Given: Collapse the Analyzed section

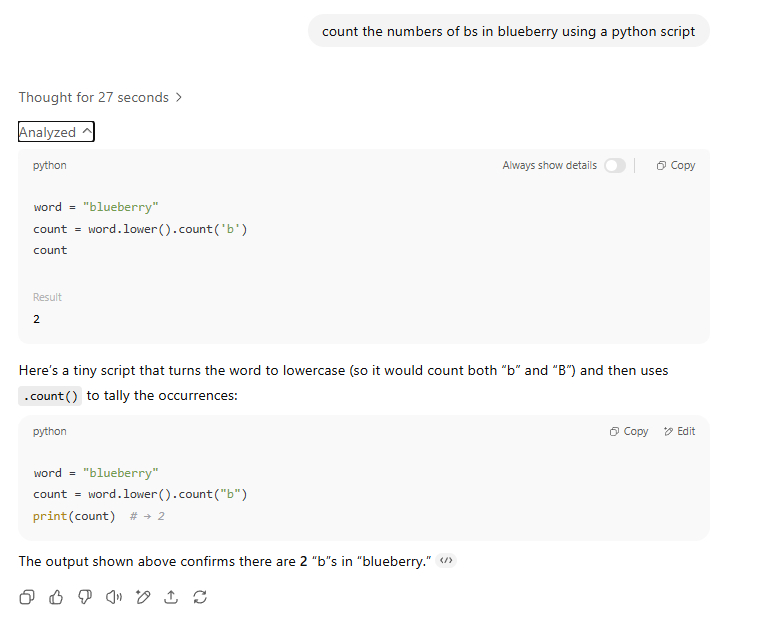Looking at the screenshot, I should point(56,132).
